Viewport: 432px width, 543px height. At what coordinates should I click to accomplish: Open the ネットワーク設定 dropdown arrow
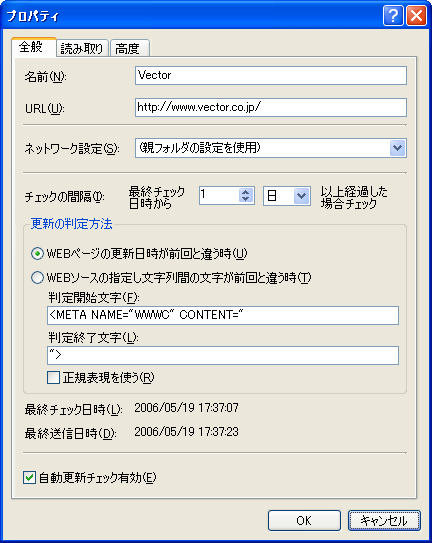tap(397, 148)
